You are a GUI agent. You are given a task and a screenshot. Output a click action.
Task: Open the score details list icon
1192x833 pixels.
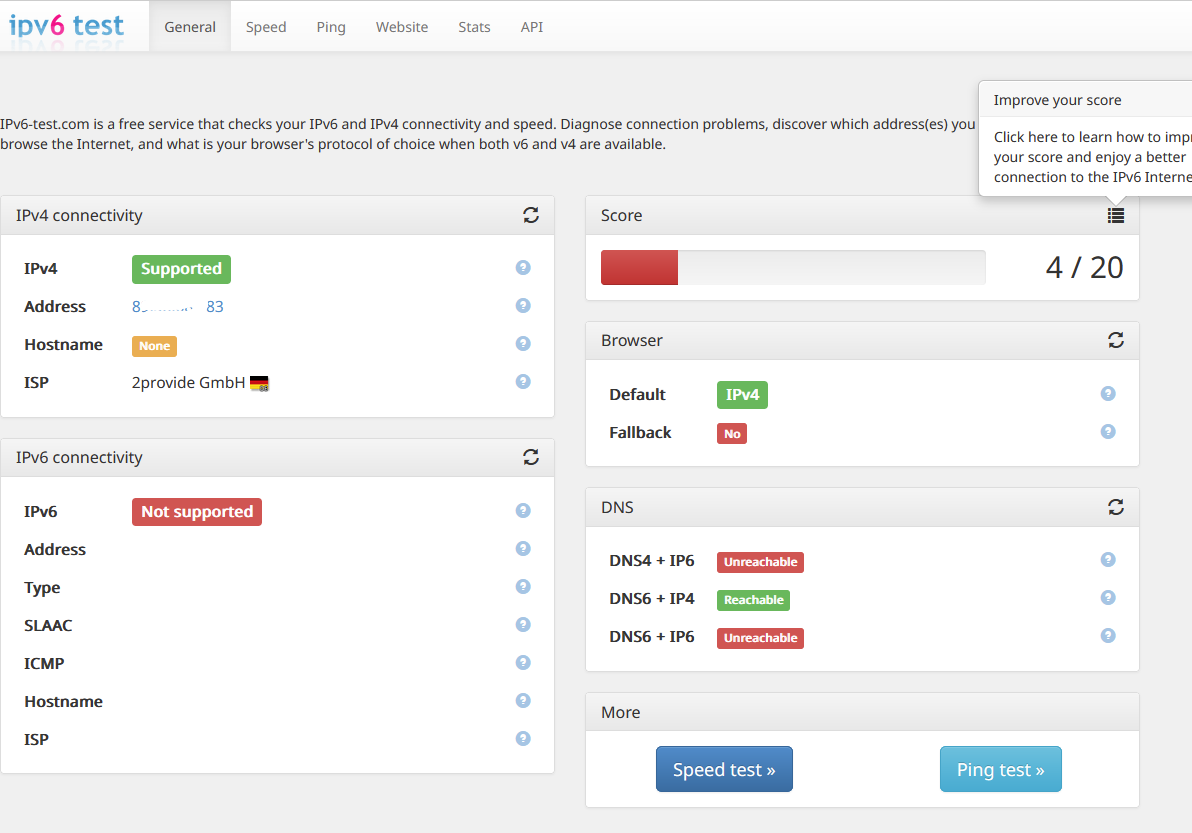tap(1115, 216)
